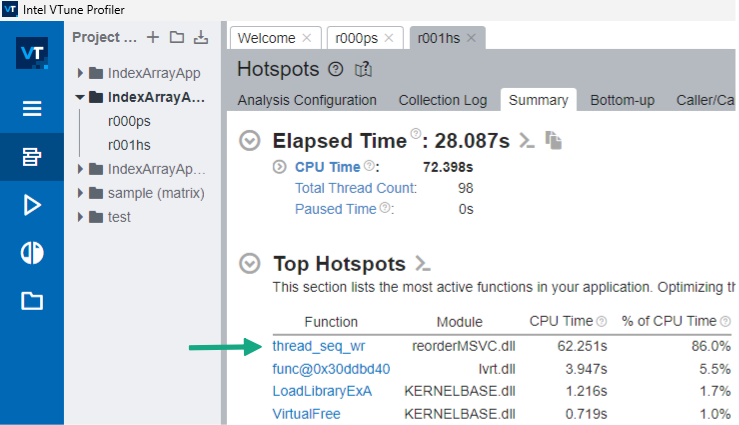This screenshot has width=739, height=425.
Task: Click the Function column header
Action: tap(331, 322)
